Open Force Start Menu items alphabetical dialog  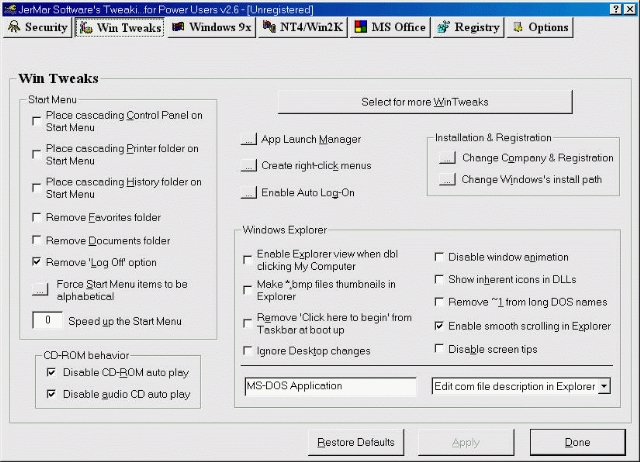coord(40,289)
